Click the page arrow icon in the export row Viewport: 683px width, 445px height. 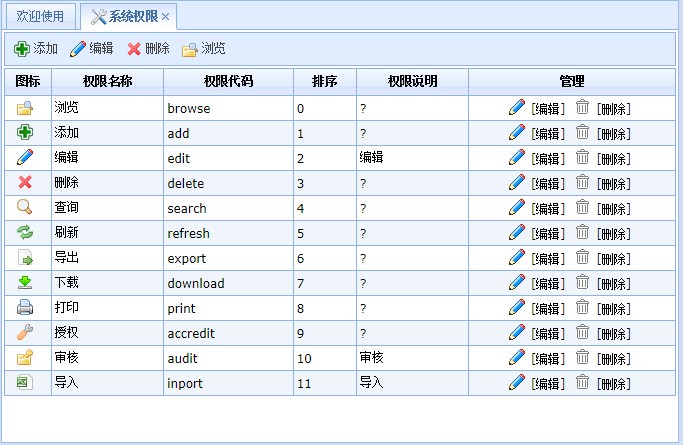click(x=25, y=257)
